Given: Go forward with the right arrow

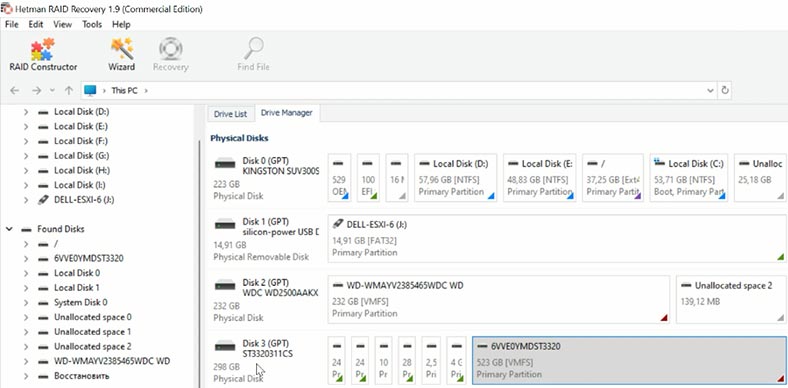Looking at the screenshot, I should (36, 90).
